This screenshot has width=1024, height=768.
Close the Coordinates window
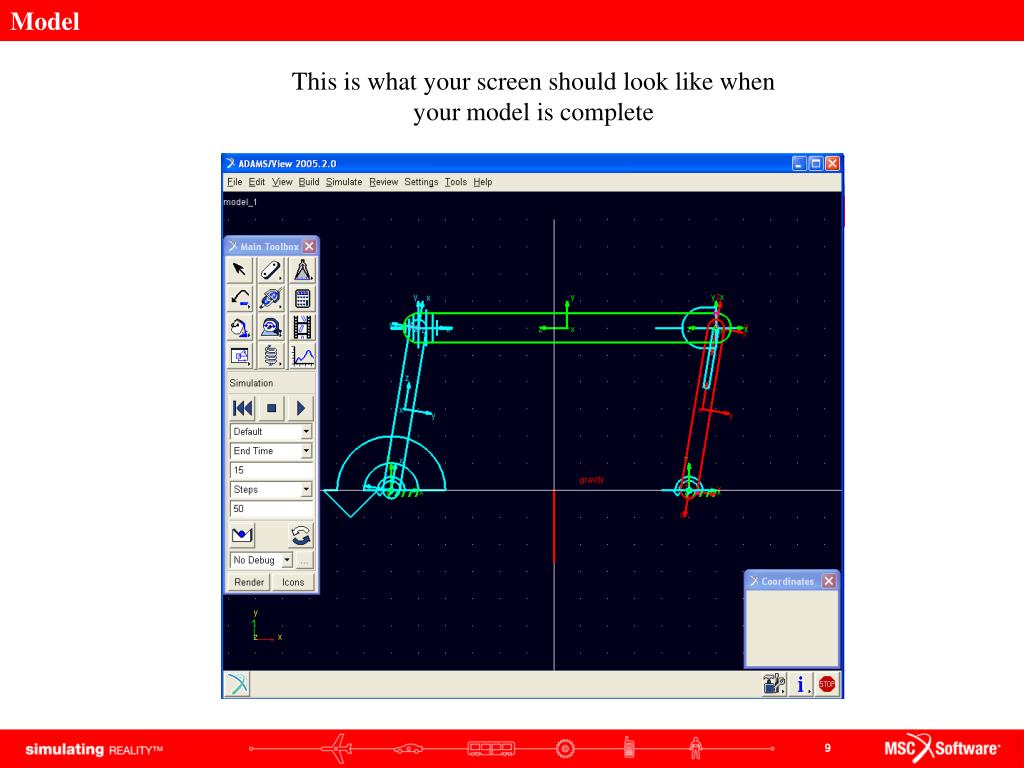pyautogui.click(x=829, y=581)
